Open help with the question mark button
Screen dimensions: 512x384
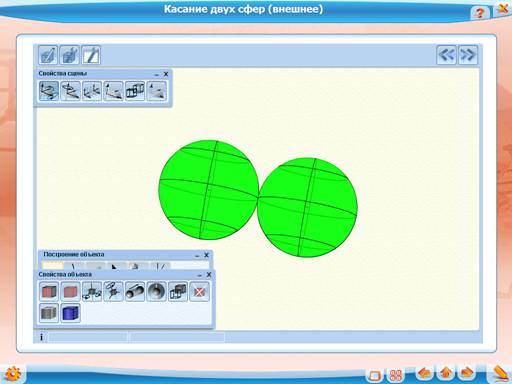coord(480,13)
